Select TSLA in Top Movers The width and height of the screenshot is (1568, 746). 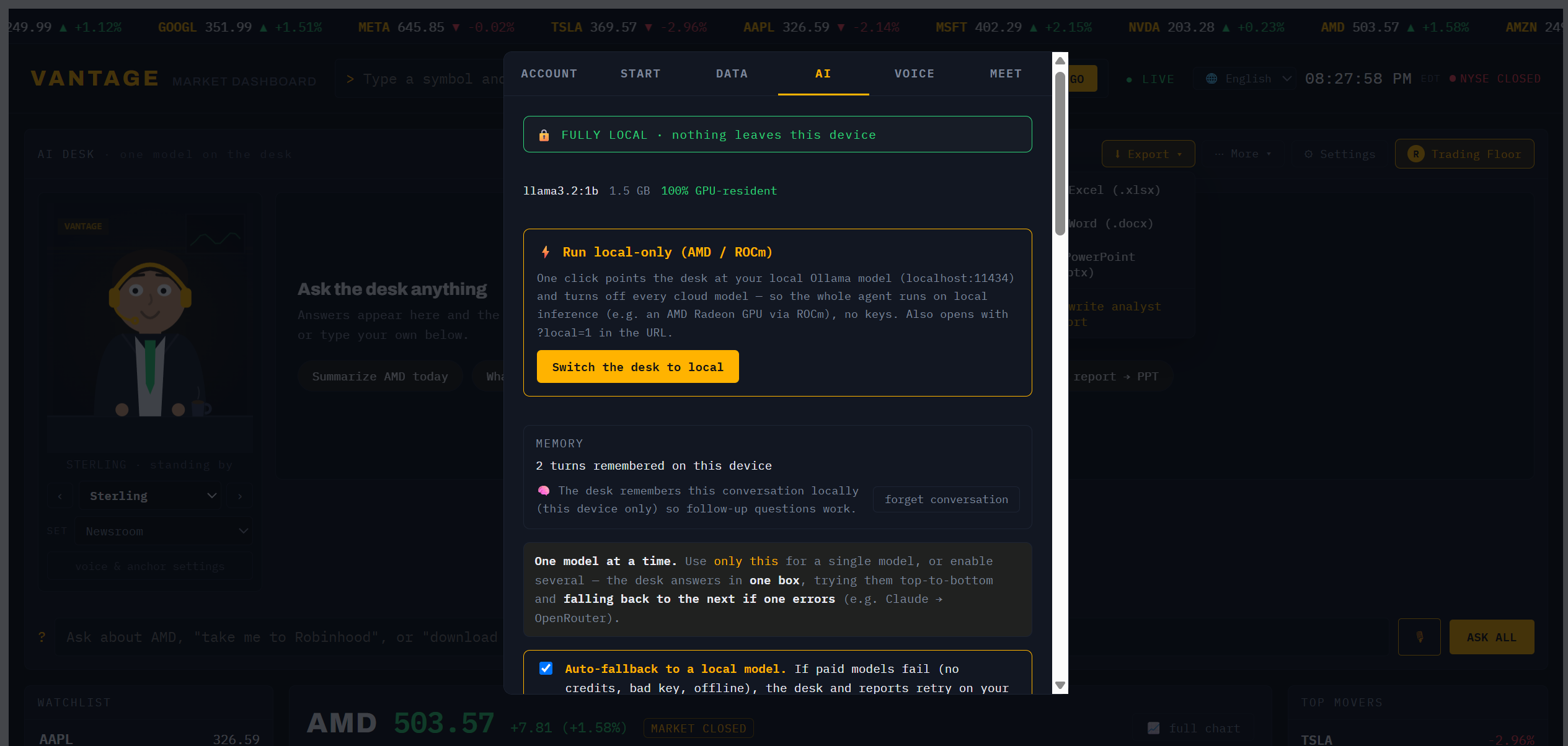1417,740
